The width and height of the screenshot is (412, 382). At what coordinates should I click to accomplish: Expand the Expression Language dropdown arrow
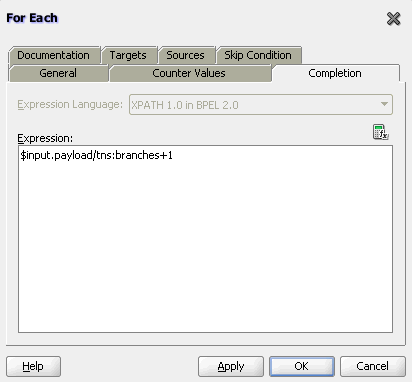pos(384,104)
